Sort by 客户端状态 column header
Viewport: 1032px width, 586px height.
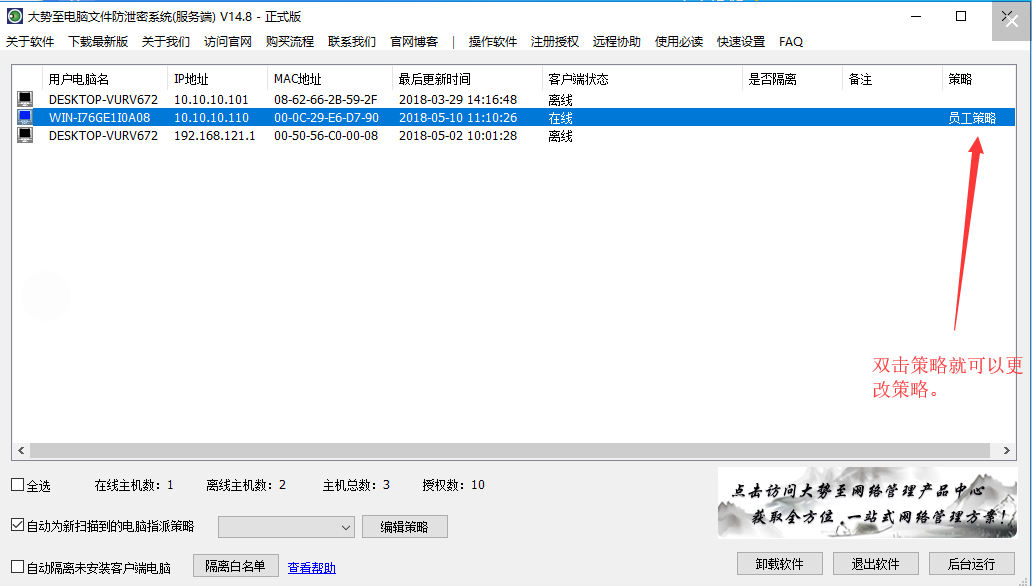pos(578,79)
